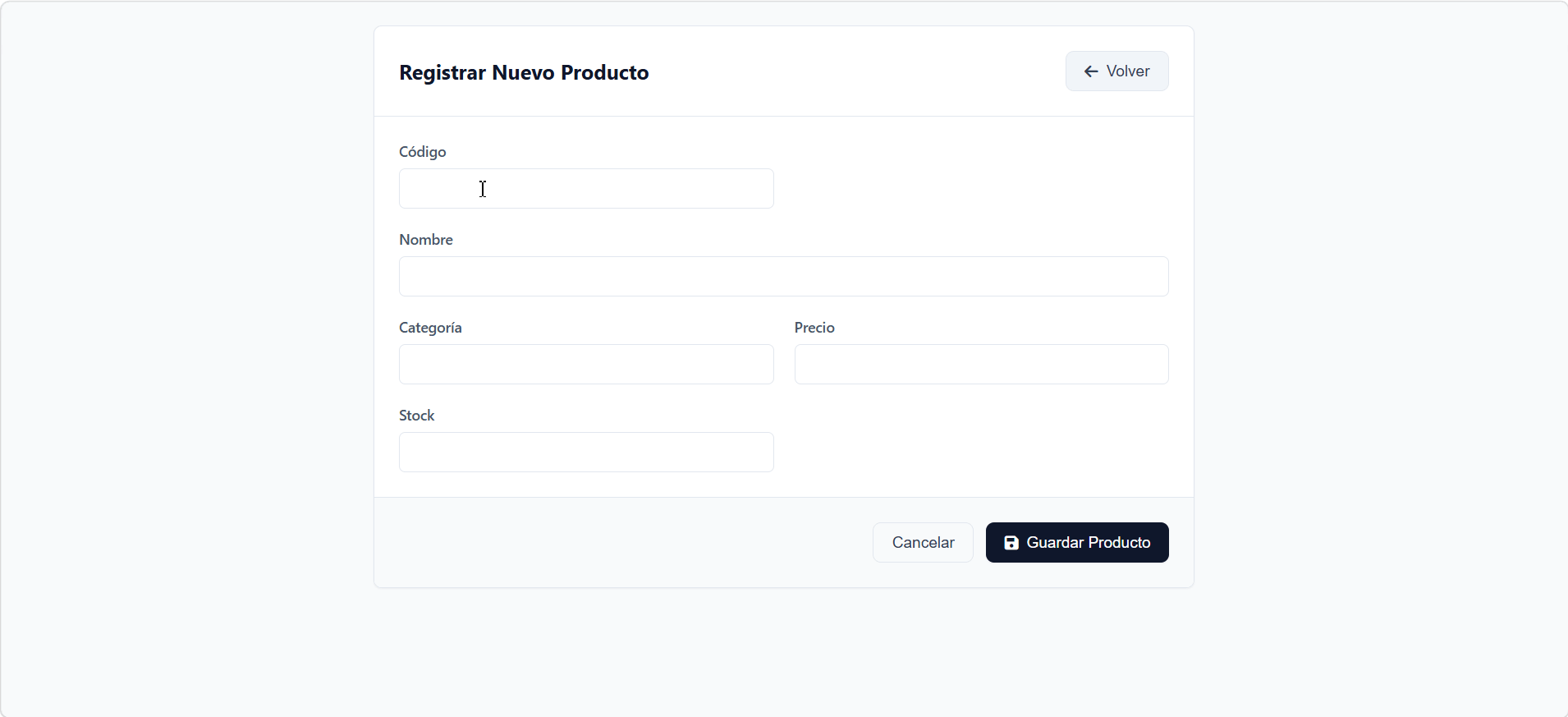Focus the Código input field
The height and width of the screenshot is (717, 1568).
click(586, 189)
